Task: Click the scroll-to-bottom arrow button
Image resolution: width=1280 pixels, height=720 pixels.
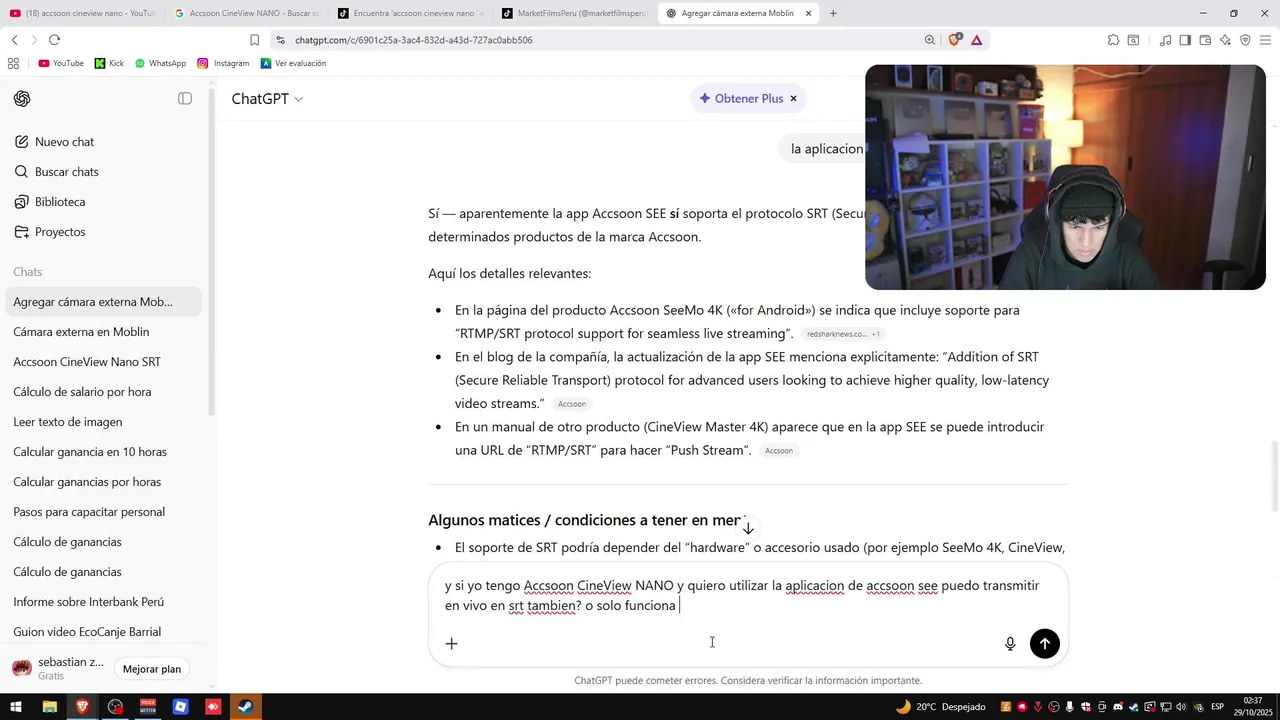Action: [748, 528]
